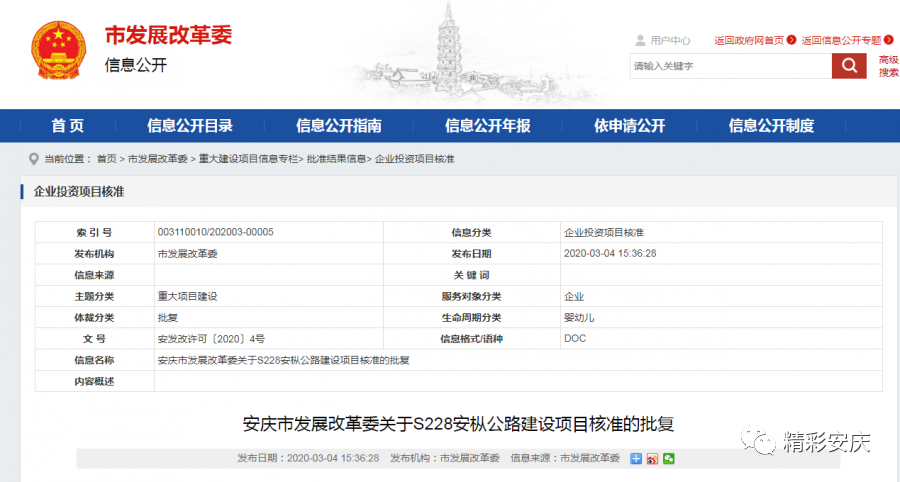Share the article via green WeChat icon

(669, 458)
